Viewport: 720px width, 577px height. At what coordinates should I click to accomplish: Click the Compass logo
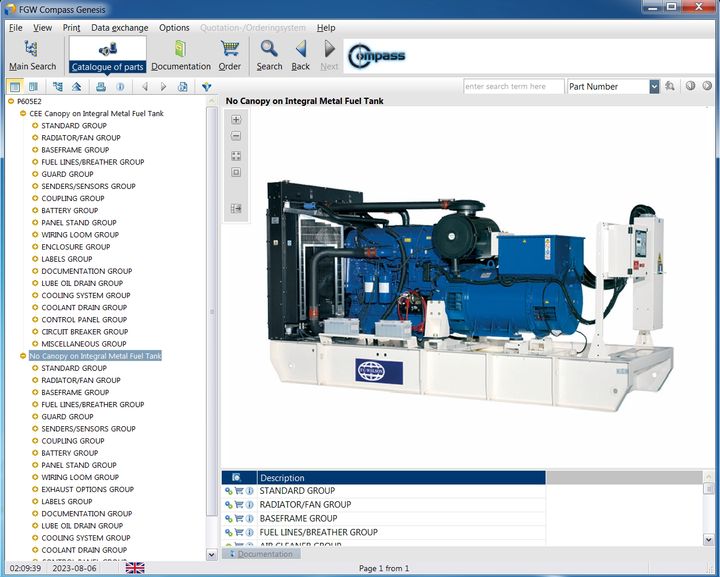click(377, 56)
